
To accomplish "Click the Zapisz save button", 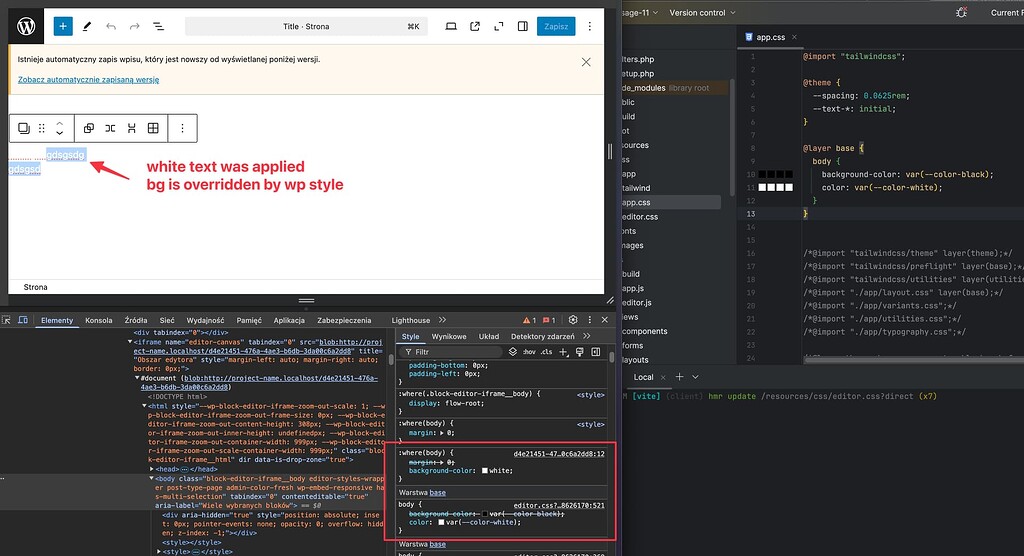I will click(x=556, y=26).
